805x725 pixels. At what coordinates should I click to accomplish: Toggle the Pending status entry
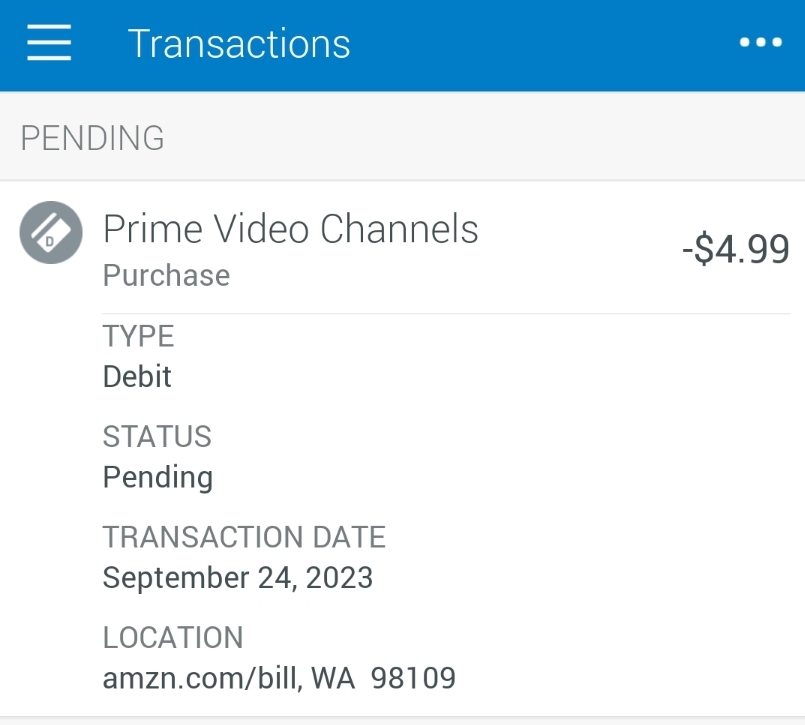[x=157, y=477]
